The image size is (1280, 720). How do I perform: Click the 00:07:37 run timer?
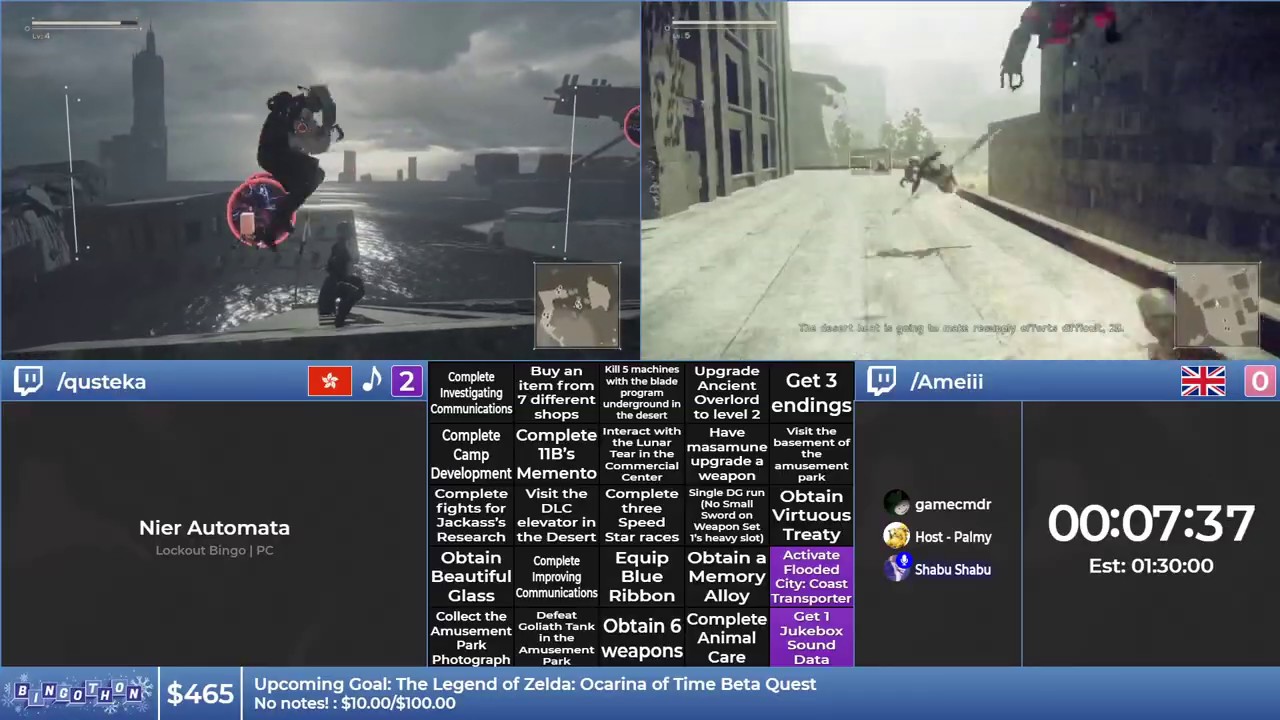click(1151, 524)
